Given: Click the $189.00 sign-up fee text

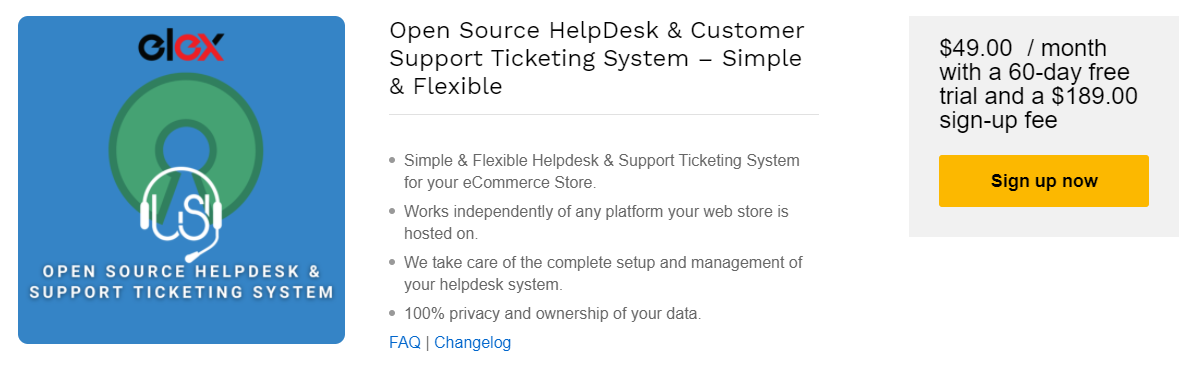Looking at the screenshot, I should (1038, 109).
